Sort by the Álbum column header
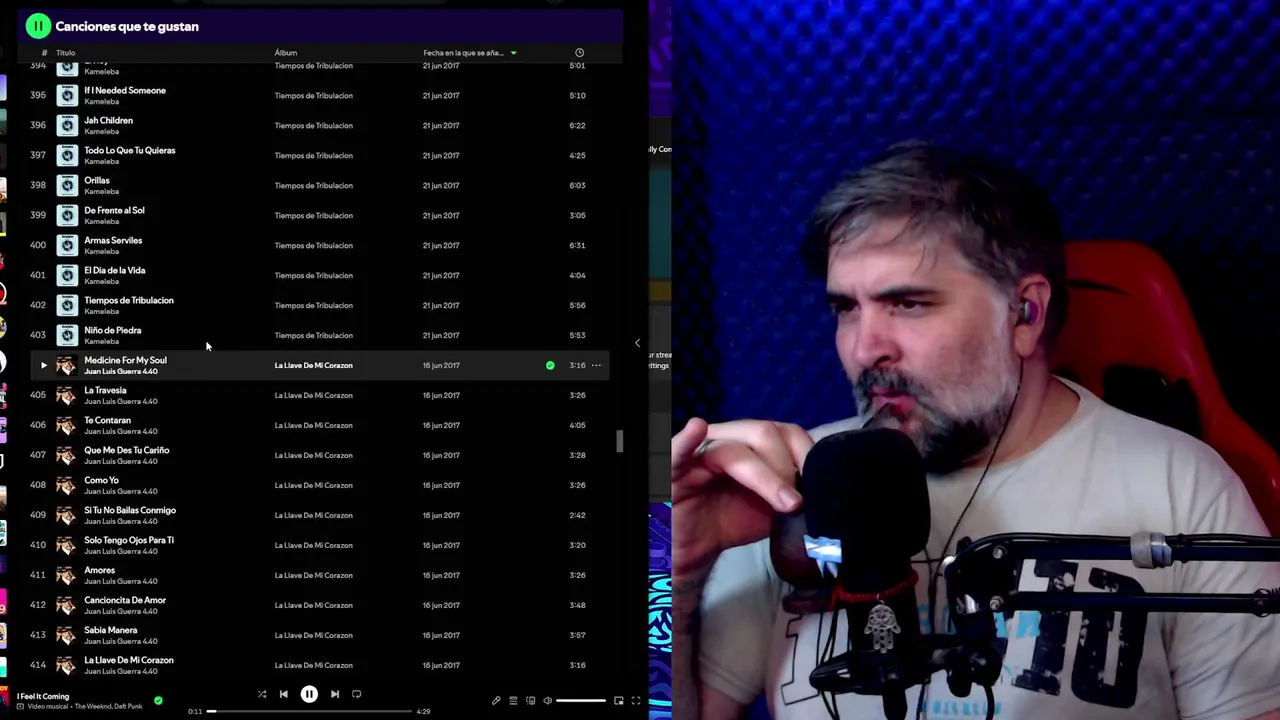This screenshot has width=1280, height=720. [x=286, y=52]
